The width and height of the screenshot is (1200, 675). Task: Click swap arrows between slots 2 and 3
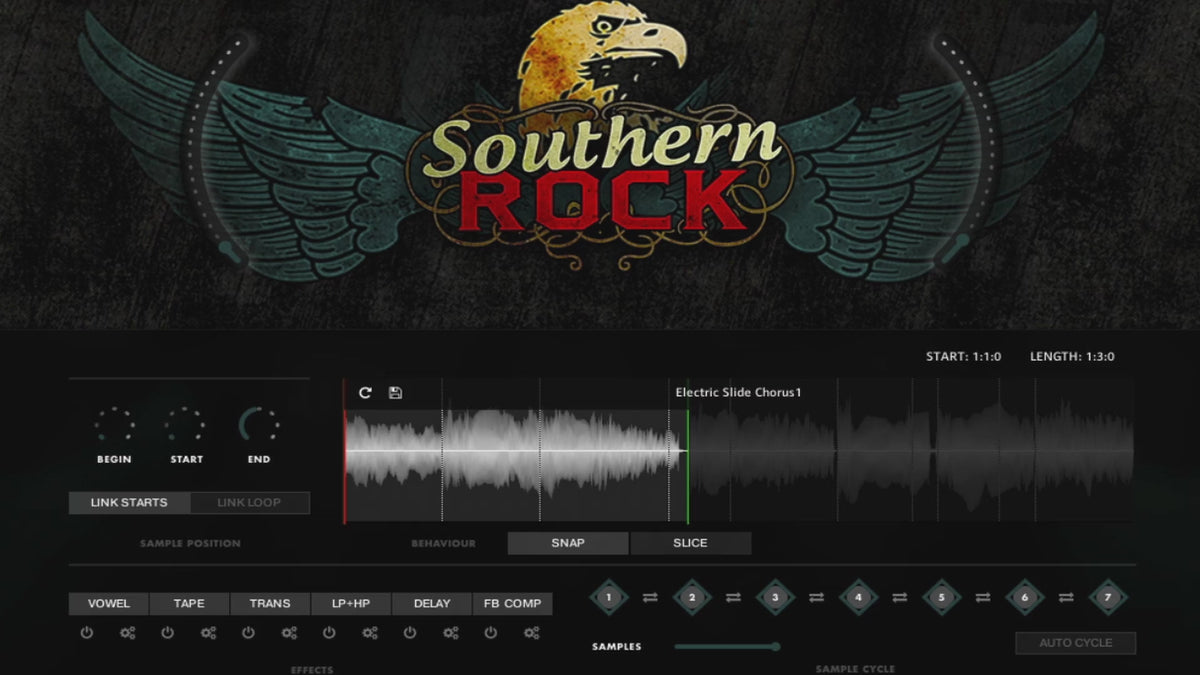[733, 598]
